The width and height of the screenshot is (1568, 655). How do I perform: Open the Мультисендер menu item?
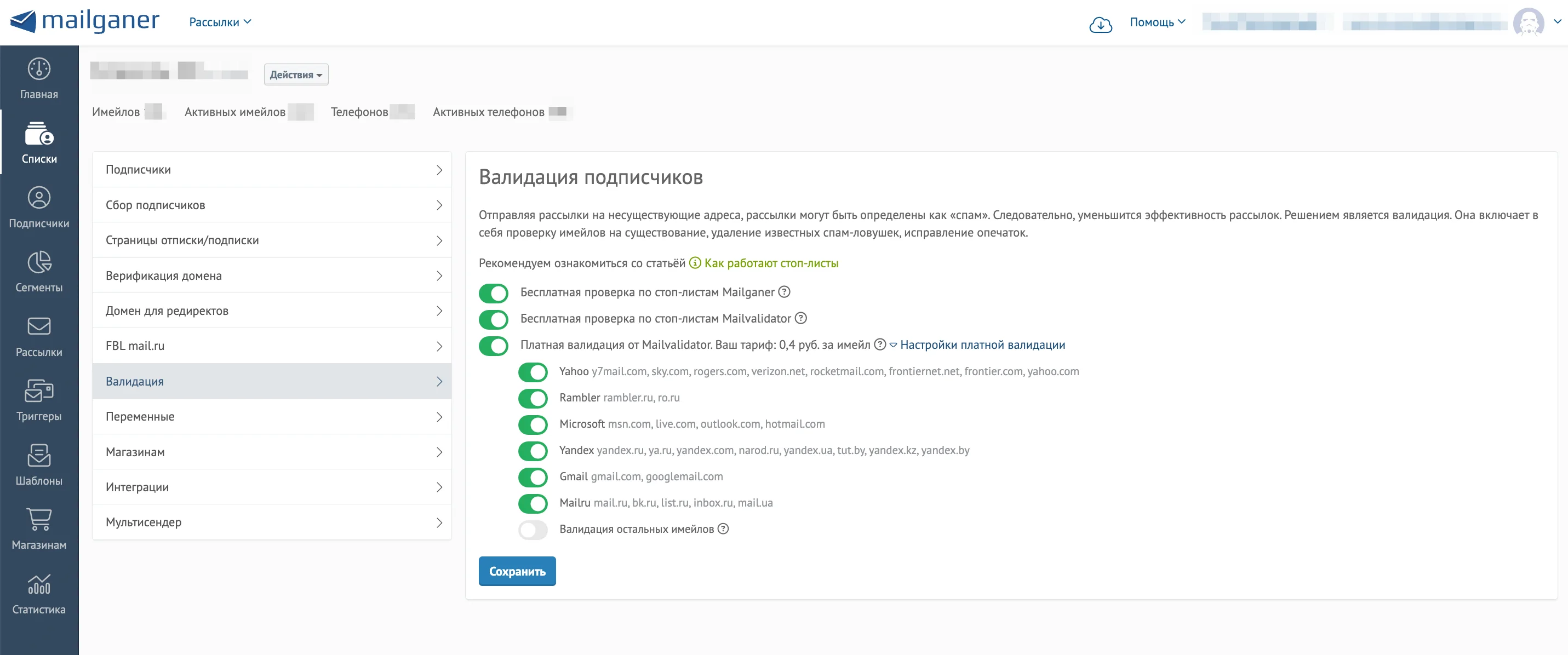(x=272, y=522)
